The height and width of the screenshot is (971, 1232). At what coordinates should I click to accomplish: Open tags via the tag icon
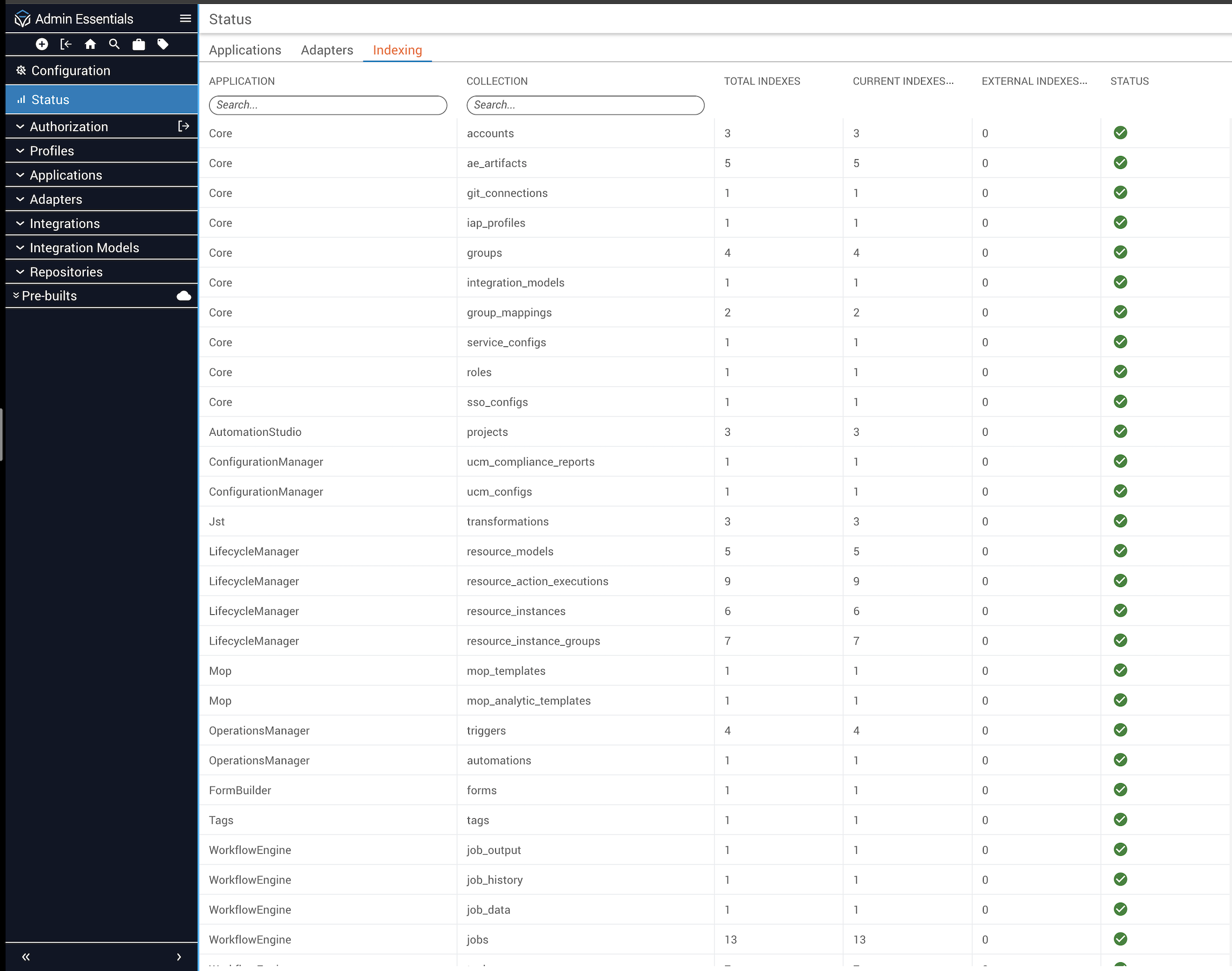tap(163, 44)
